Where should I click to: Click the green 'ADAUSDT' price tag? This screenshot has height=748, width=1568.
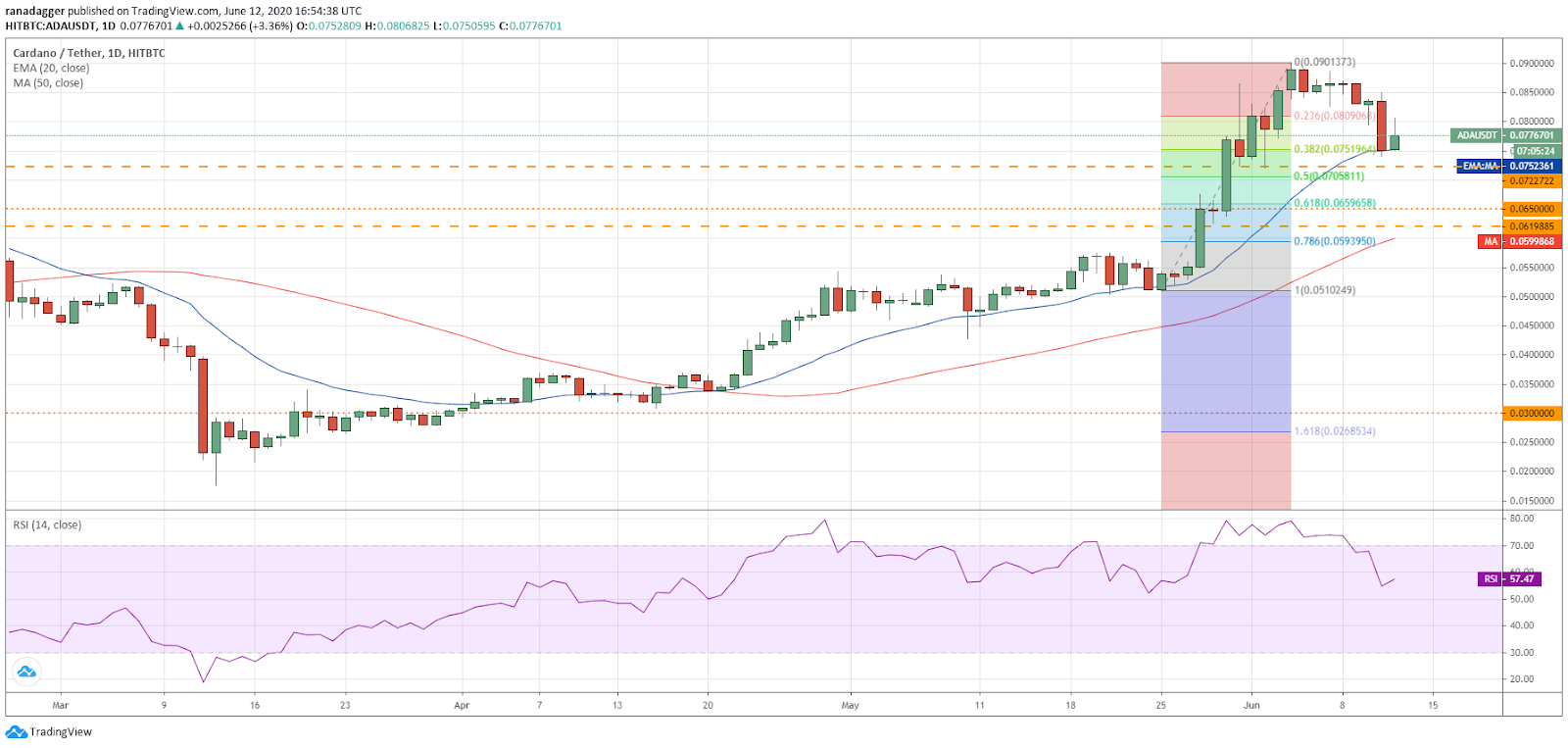pos(1477,135)
